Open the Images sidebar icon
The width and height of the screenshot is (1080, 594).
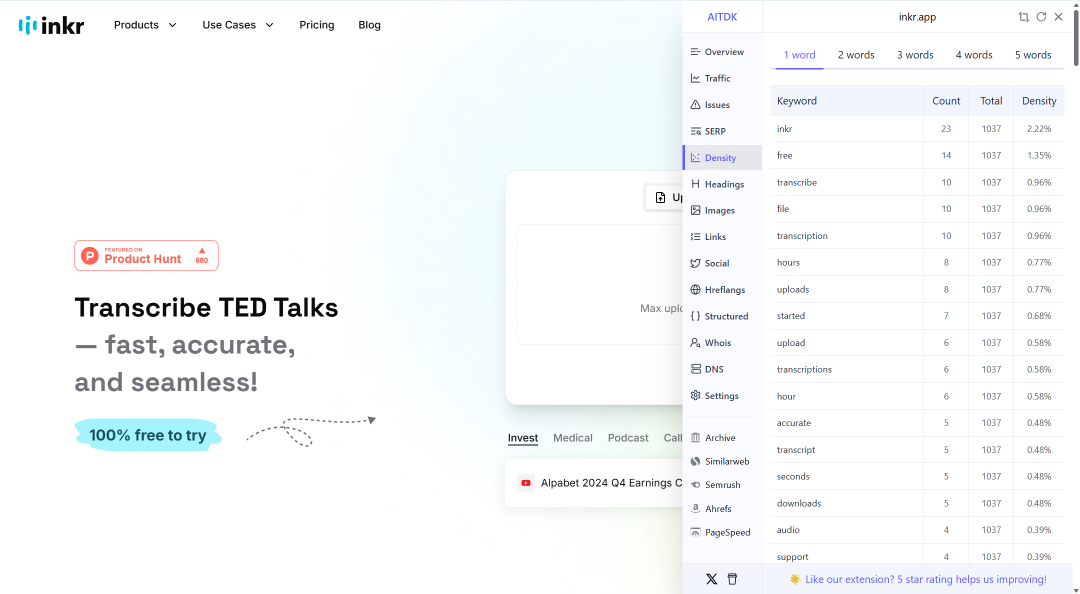pyautogui.click(x=696, y=210)
